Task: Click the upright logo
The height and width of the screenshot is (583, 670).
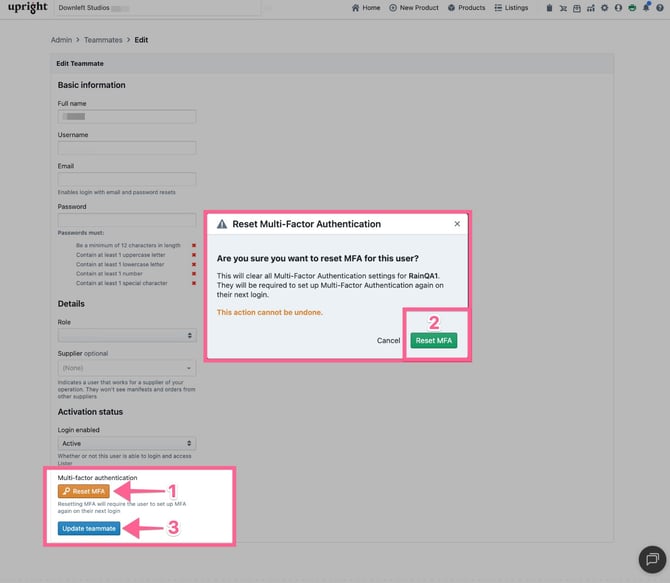Action: pos(28,8)
